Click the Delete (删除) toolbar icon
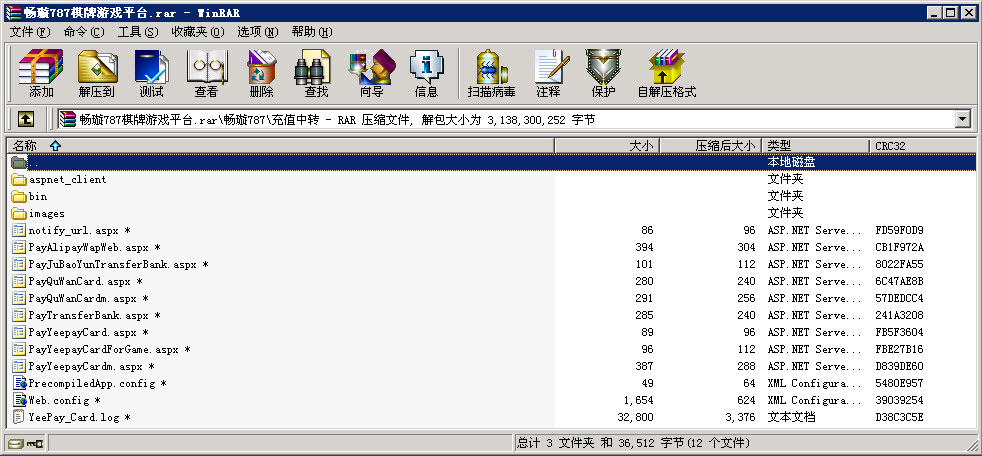 click(x=261, y=73)
